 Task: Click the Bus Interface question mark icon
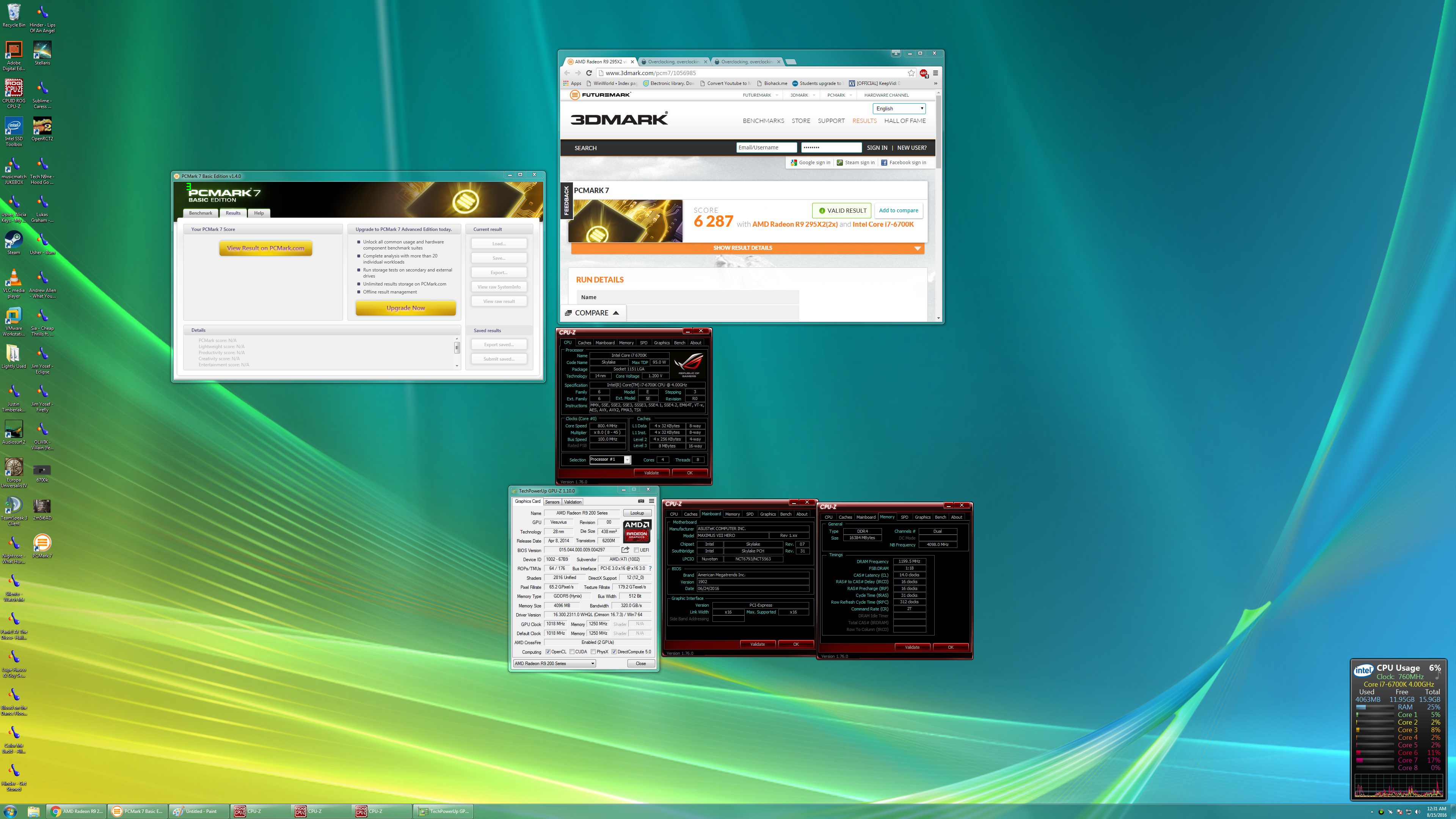click(650, 568)
